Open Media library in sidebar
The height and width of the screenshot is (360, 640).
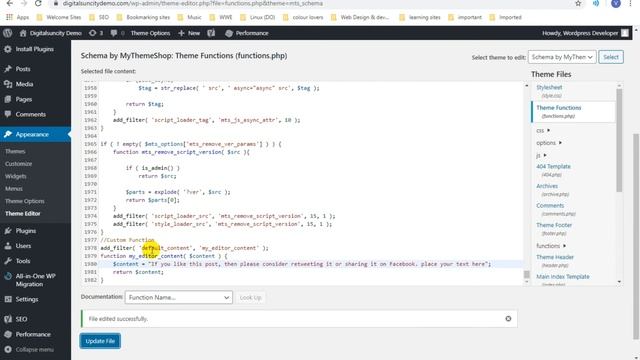point(24,84)
